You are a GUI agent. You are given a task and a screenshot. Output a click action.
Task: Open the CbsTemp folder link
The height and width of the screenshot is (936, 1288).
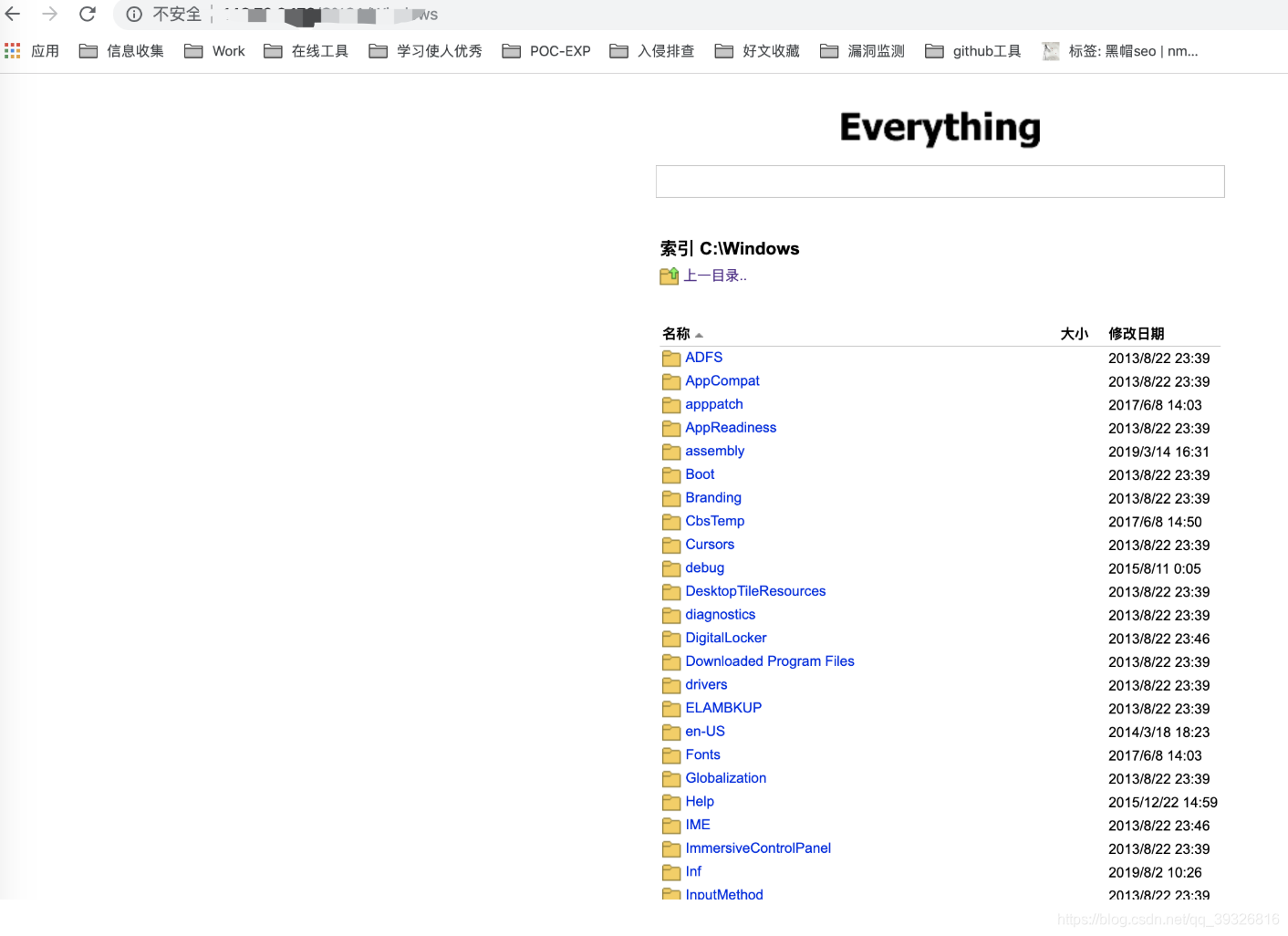[715, 521]
